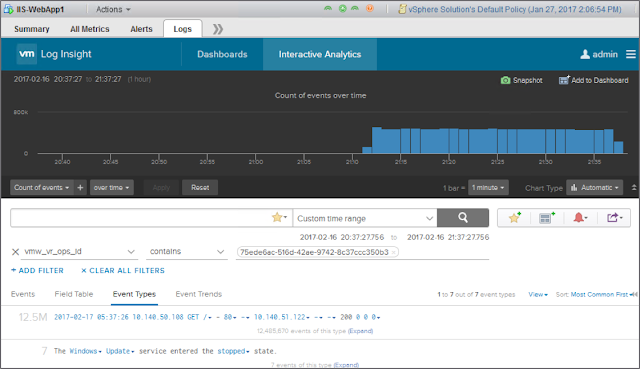Click the 10.140.51.122 field value

(281, 317)
